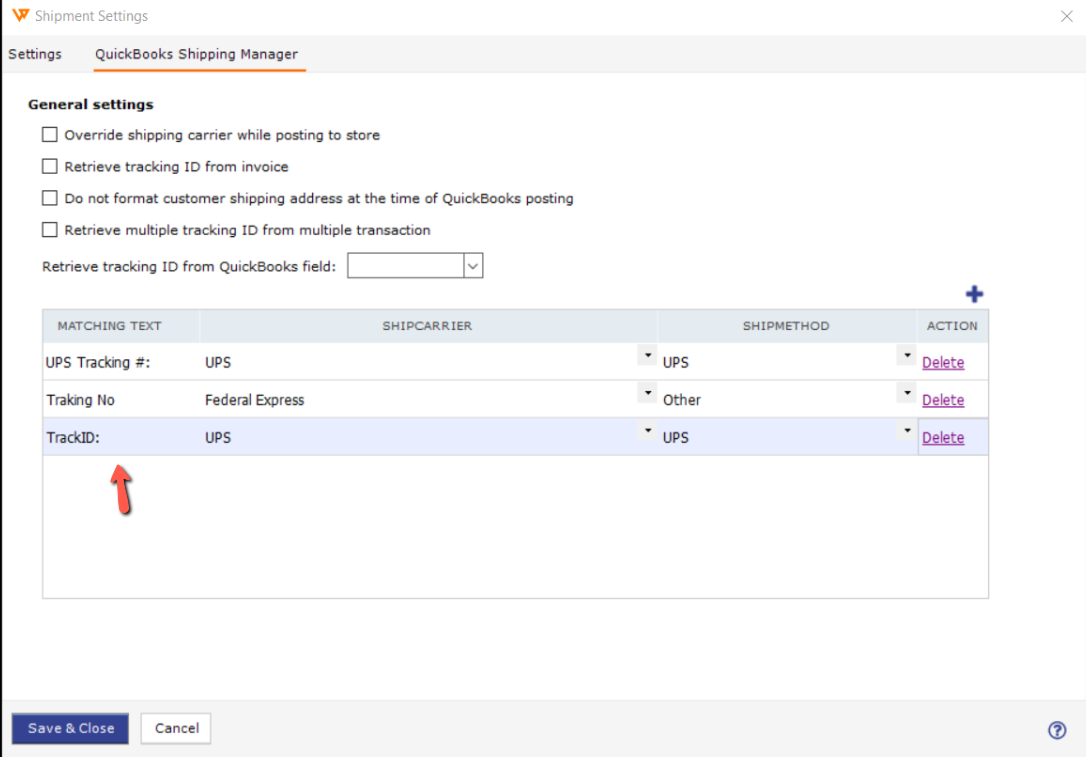Close the Shipment Settings window
Viewport: 1086px width, 757px height.
[x=1066, y=16]
